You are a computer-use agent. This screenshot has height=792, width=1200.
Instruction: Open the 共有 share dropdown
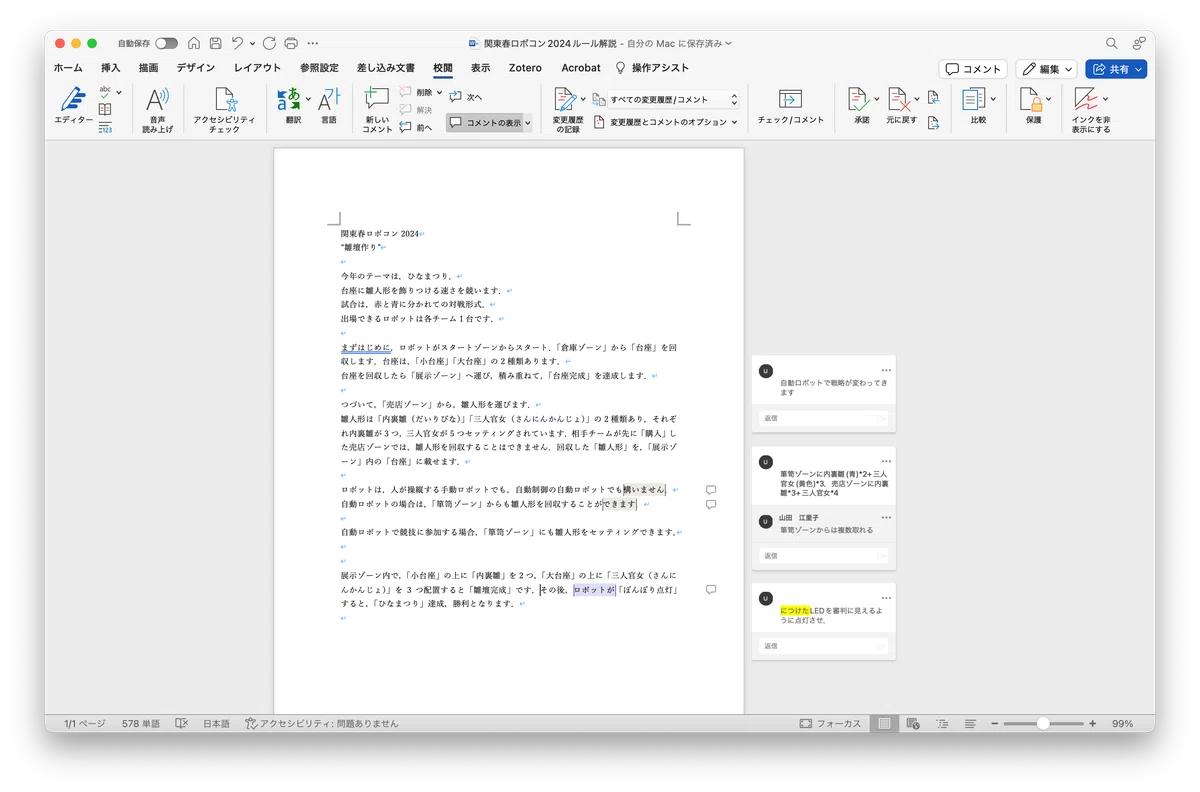[1116, 69]
